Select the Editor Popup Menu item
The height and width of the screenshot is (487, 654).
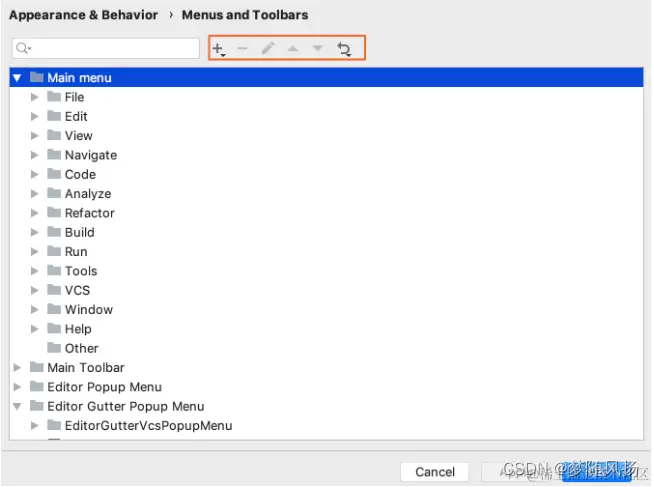click(104, 387)
